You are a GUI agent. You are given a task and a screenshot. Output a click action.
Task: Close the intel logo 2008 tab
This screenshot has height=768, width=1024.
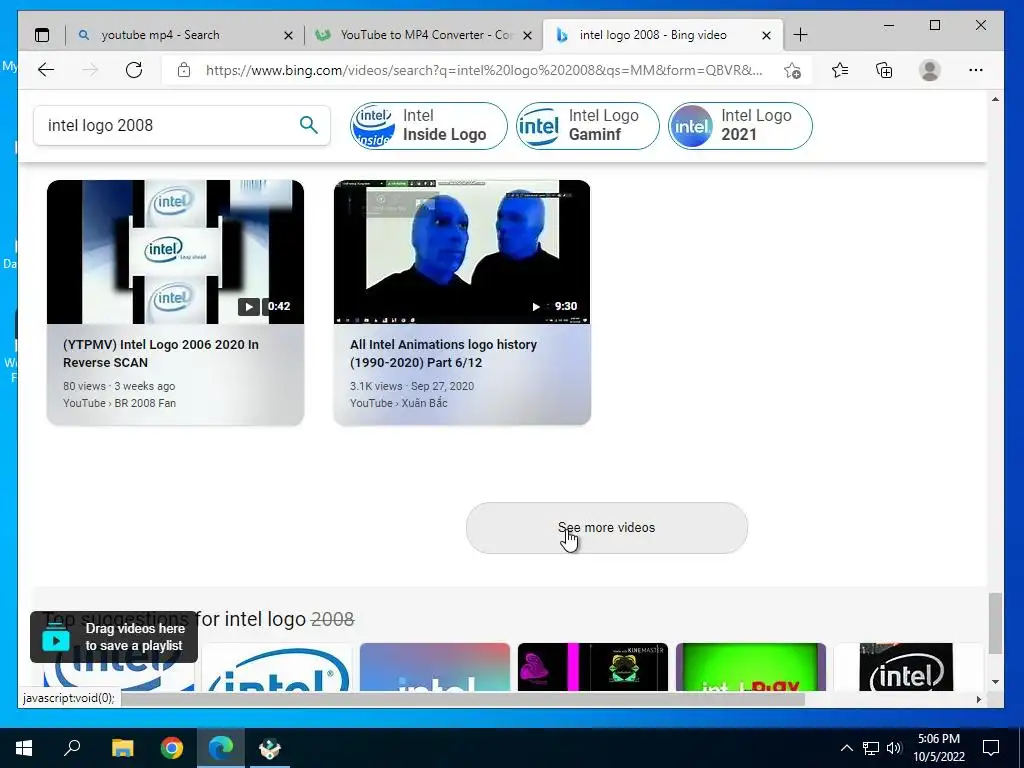point(767,35)
